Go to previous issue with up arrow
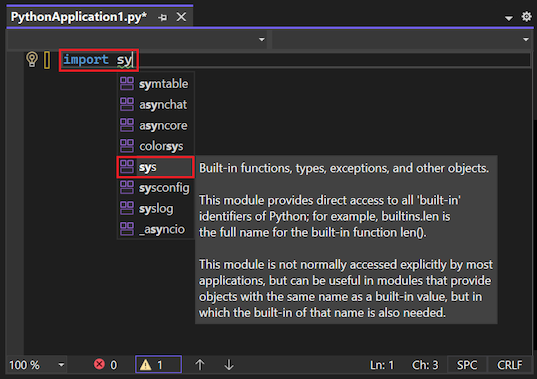 pyautogui.click(x=200, y=365)
